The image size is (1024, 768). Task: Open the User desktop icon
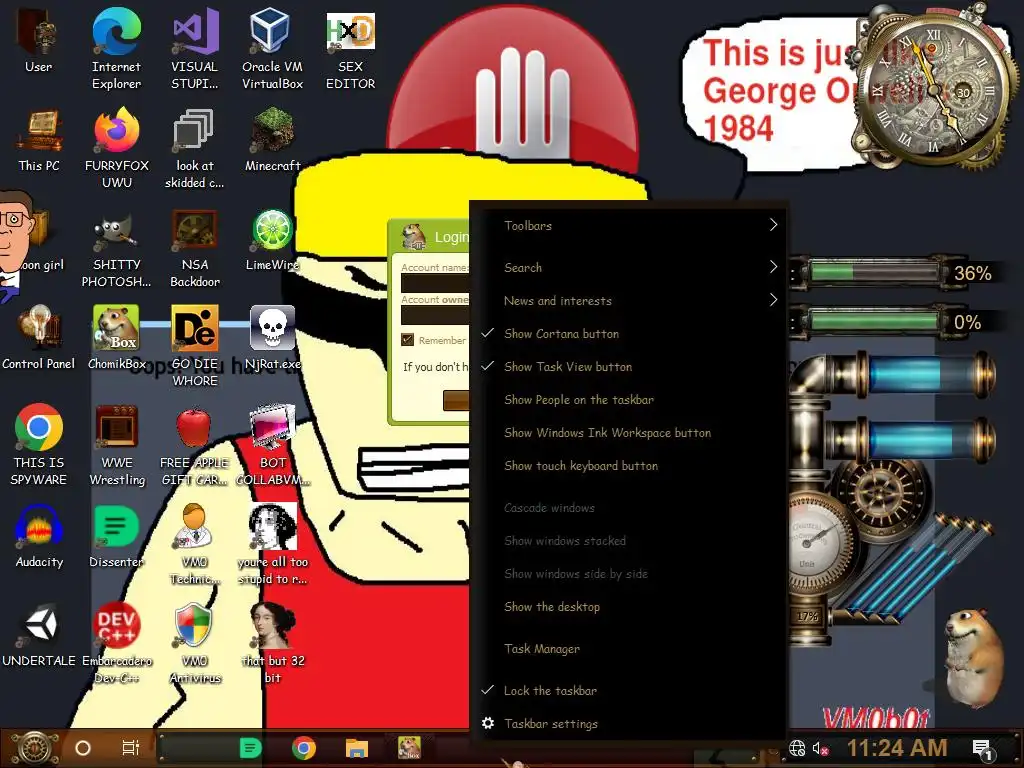tap(38, 40)
